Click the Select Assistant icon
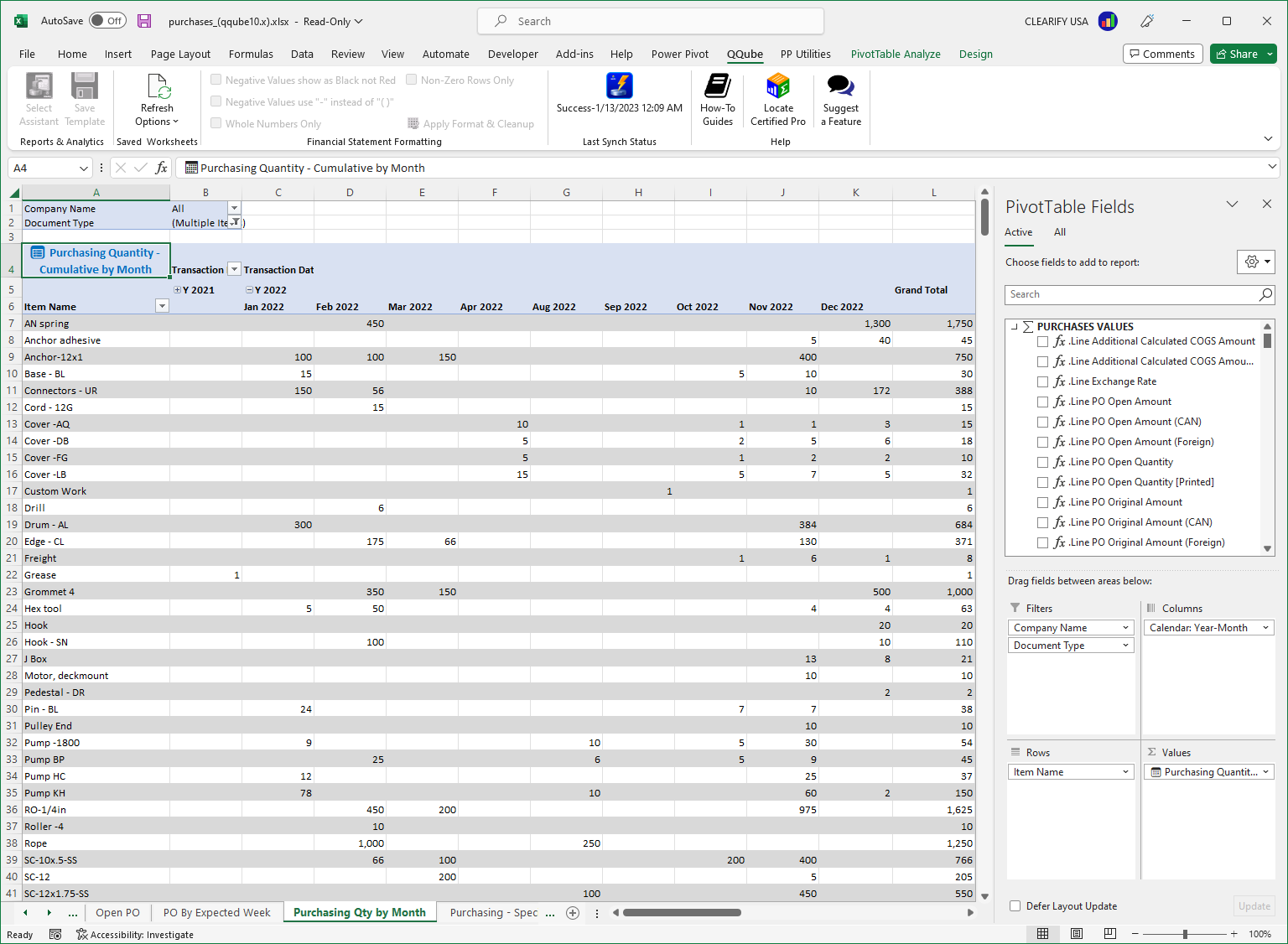 [39, 86]
